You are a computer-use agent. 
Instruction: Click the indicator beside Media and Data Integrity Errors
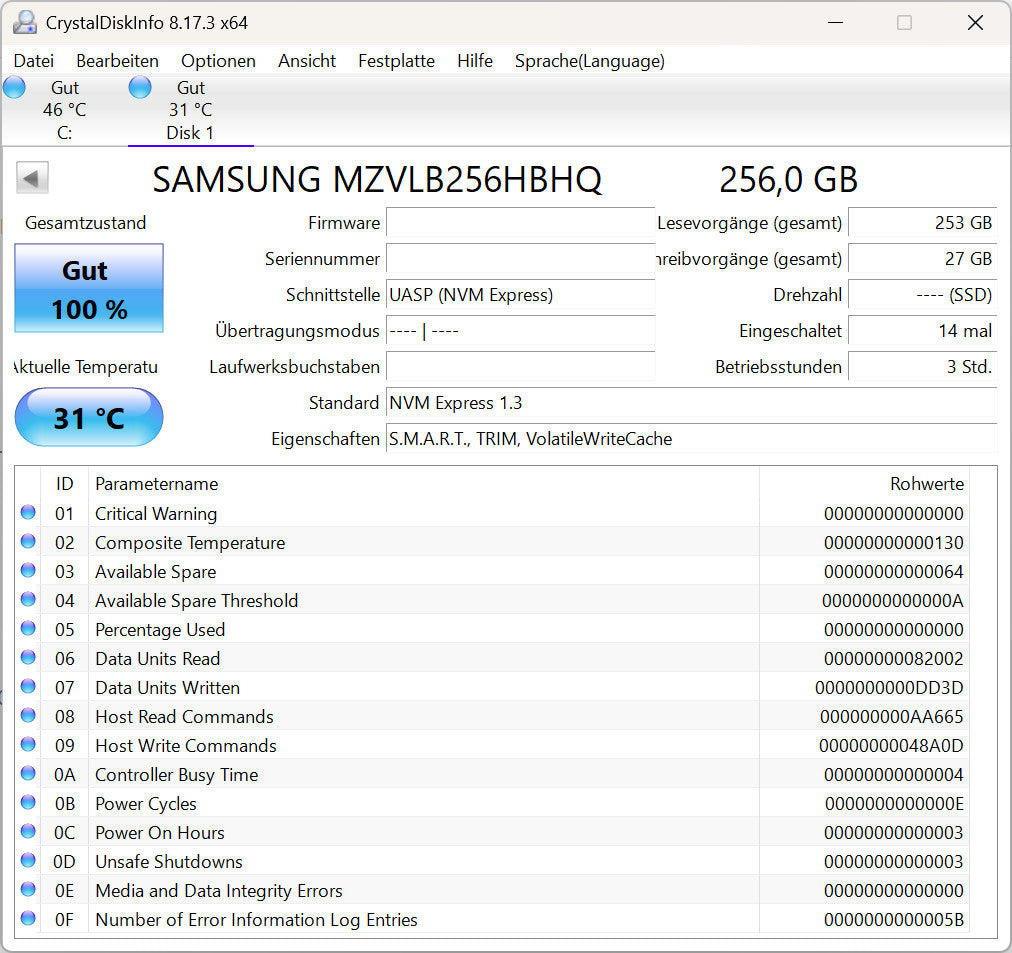click(29, 890)
